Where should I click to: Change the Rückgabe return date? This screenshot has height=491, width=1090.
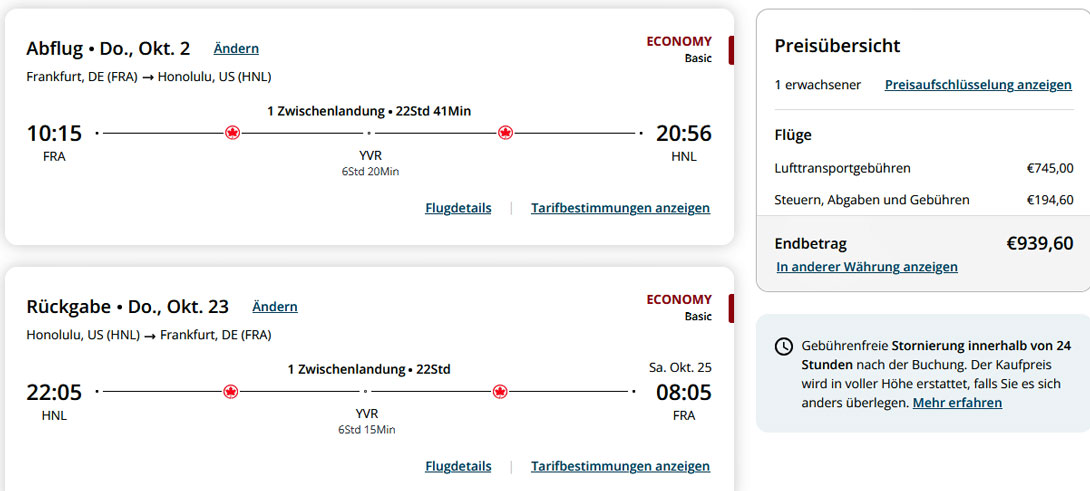point(275,306)
